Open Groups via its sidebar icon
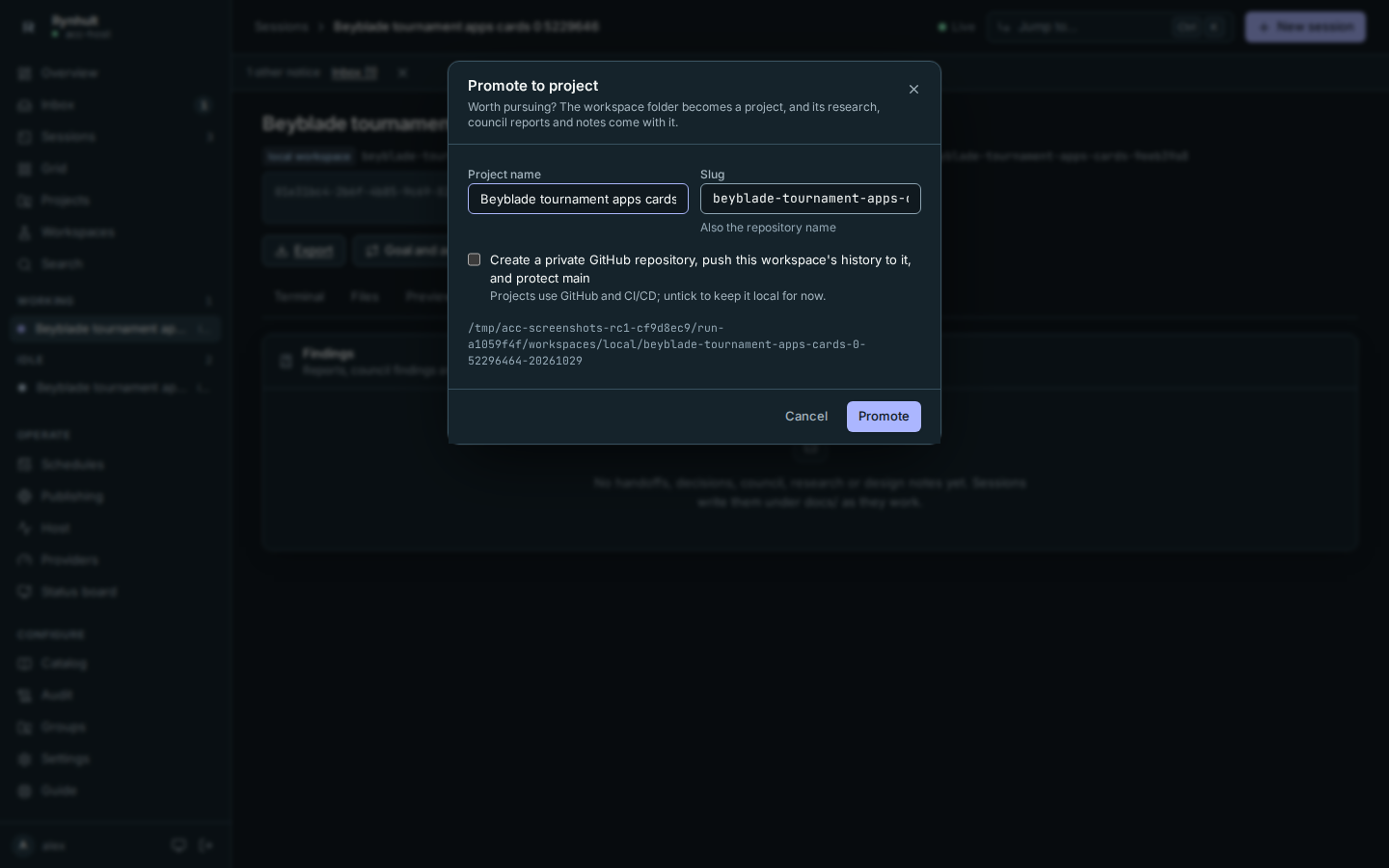Viewport: 1389px width, 868px height. [x=25, y=727]
